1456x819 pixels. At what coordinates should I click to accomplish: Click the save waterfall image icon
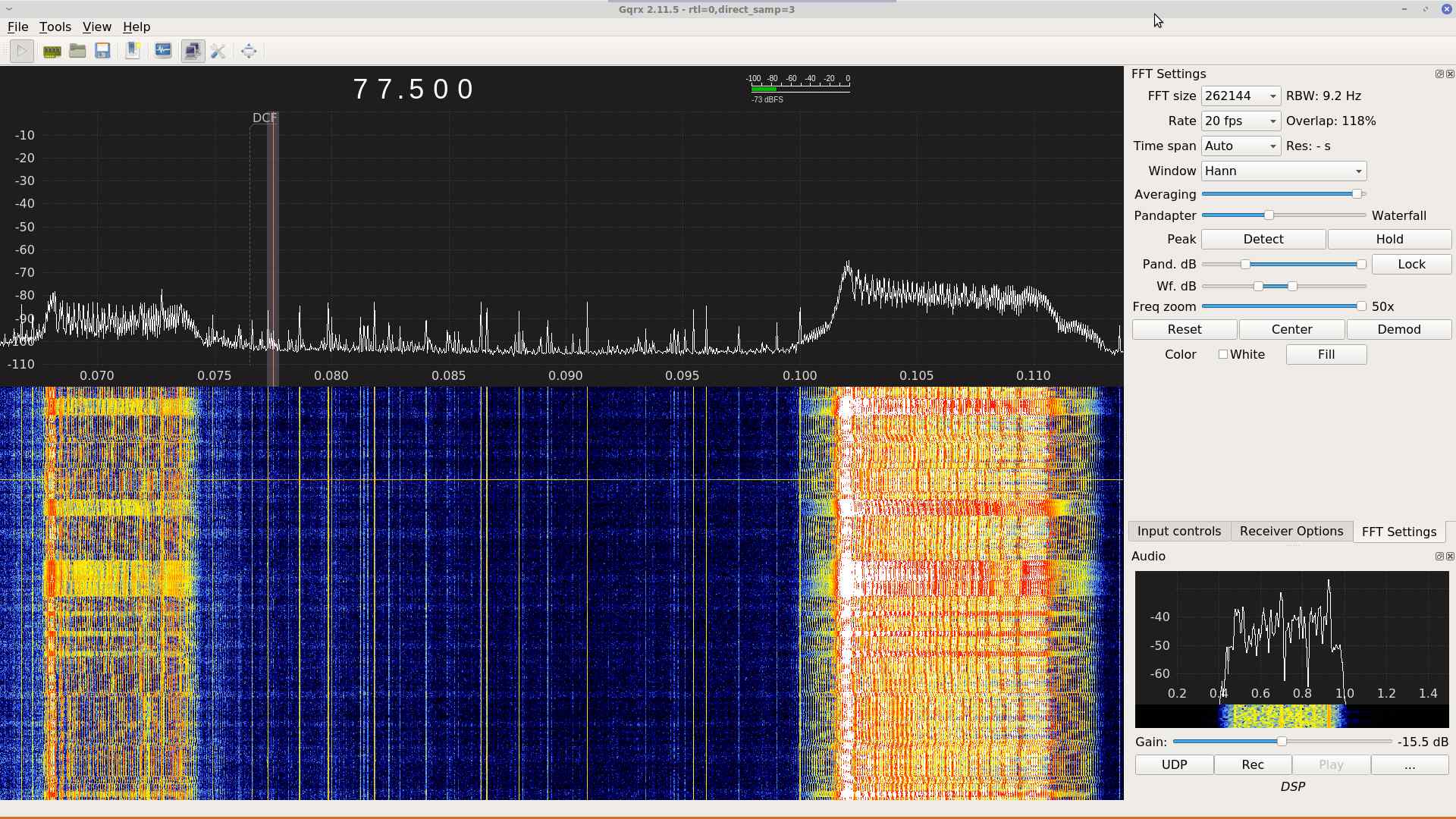(x=133, y=51)
